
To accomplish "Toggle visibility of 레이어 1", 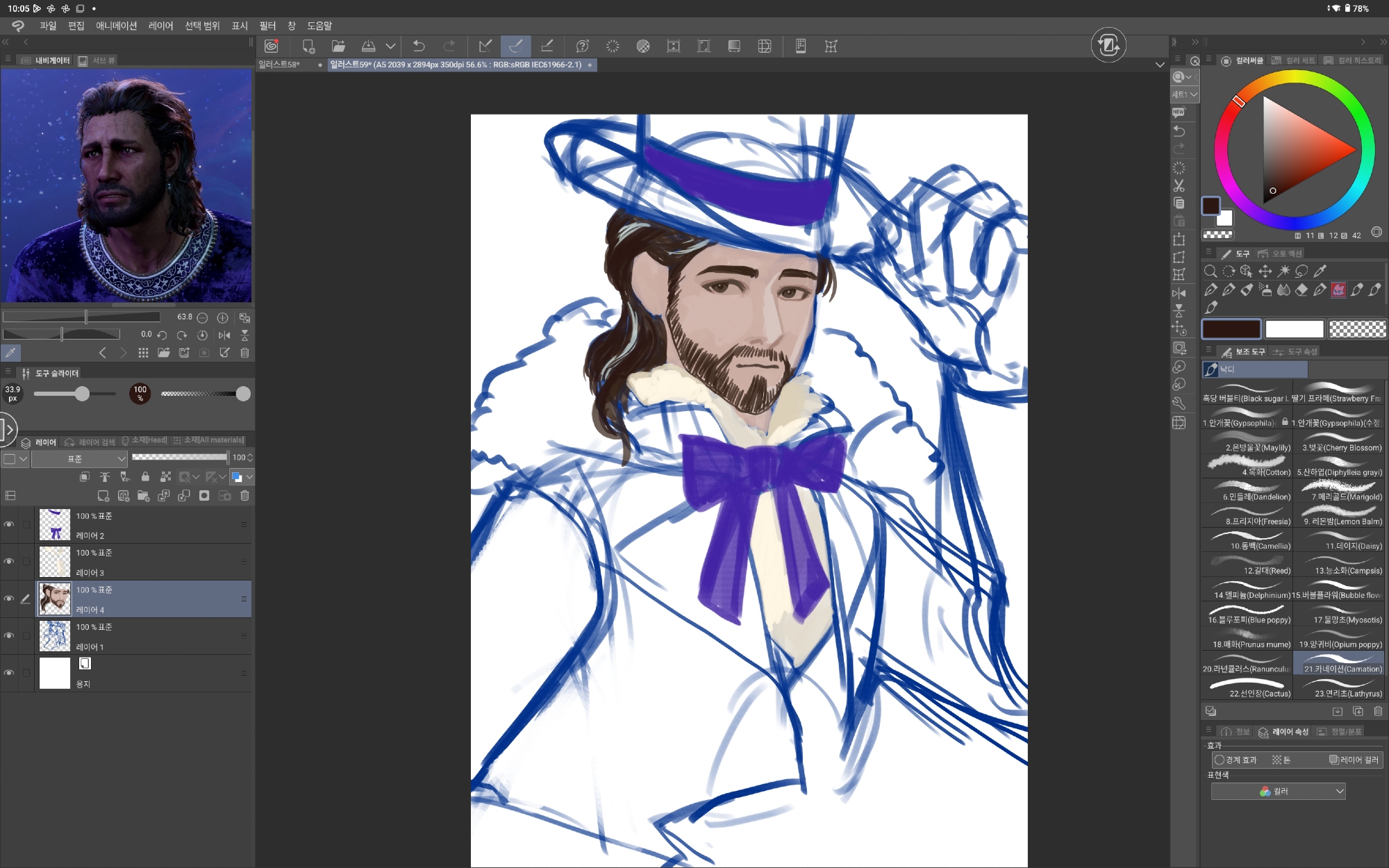I will point(9,636).
